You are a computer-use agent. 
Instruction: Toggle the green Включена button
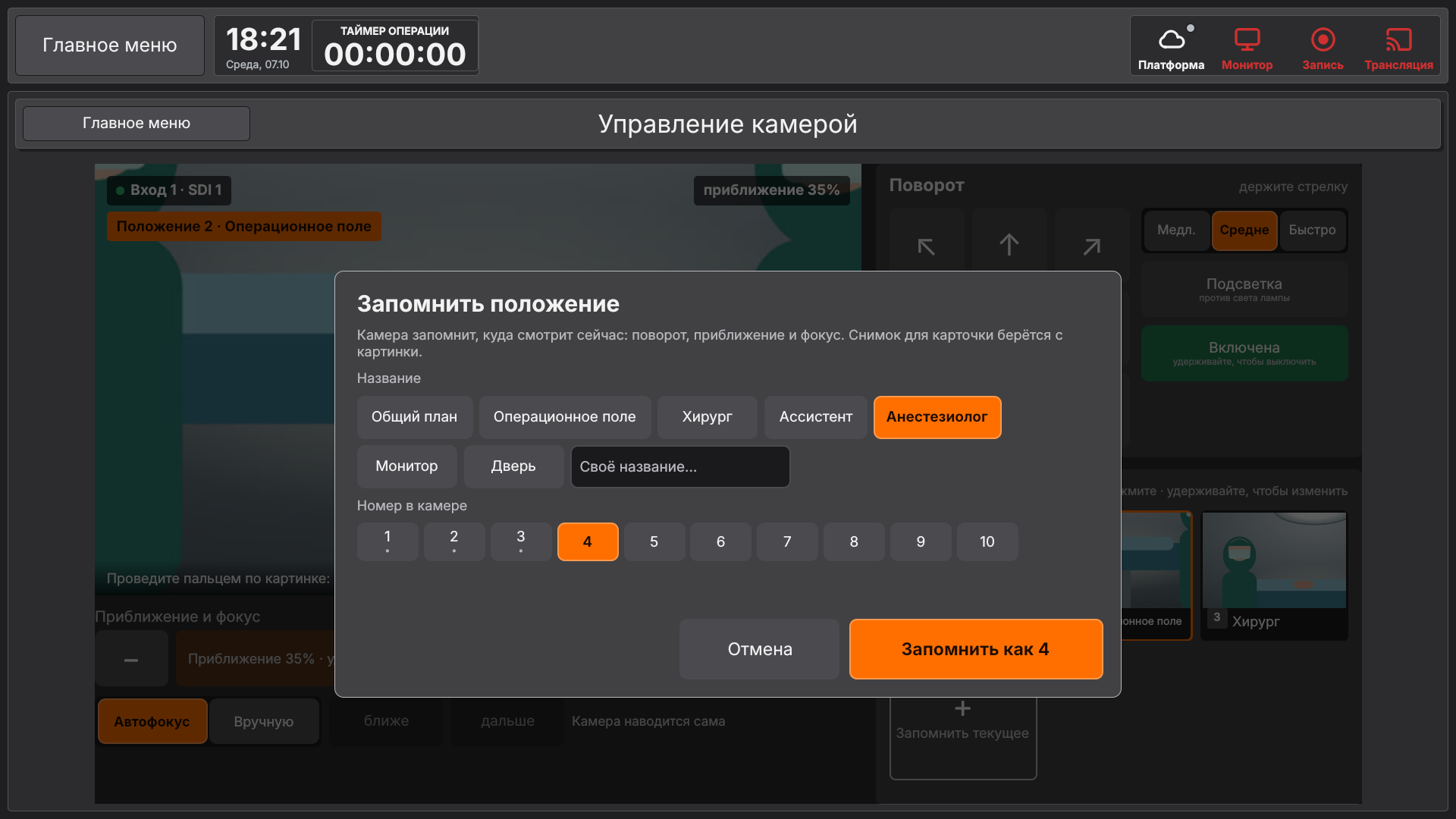click(1244, 353)
